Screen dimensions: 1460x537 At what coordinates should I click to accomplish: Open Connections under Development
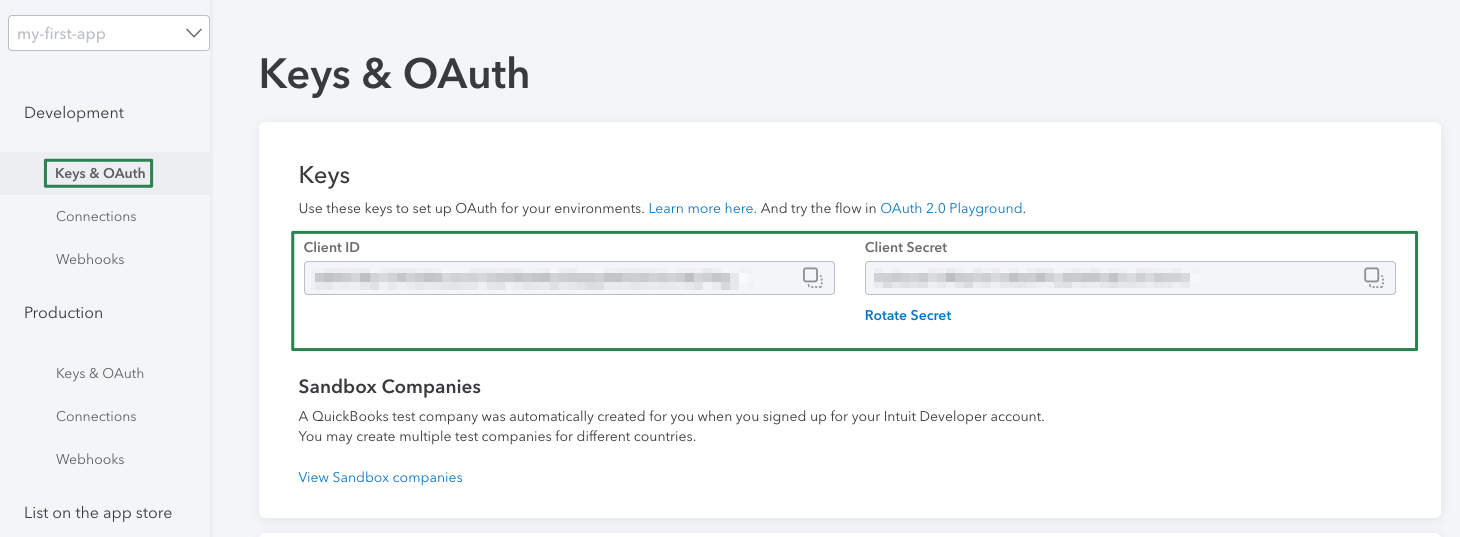coord(96,217)
